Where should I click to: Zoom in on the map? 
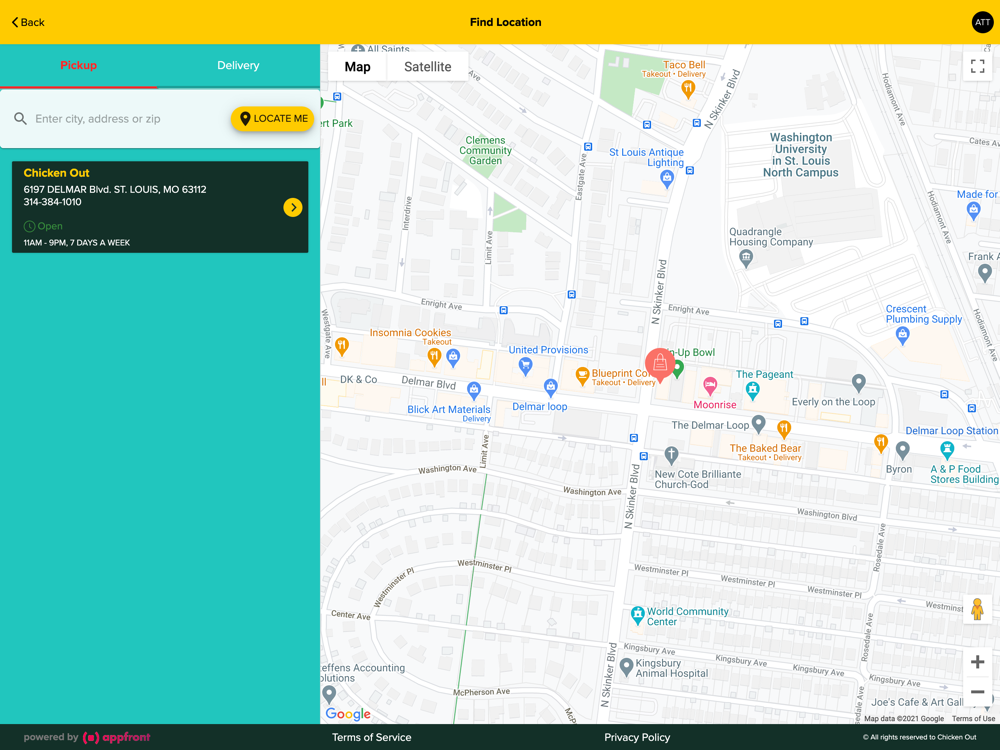tap(977, 662)
